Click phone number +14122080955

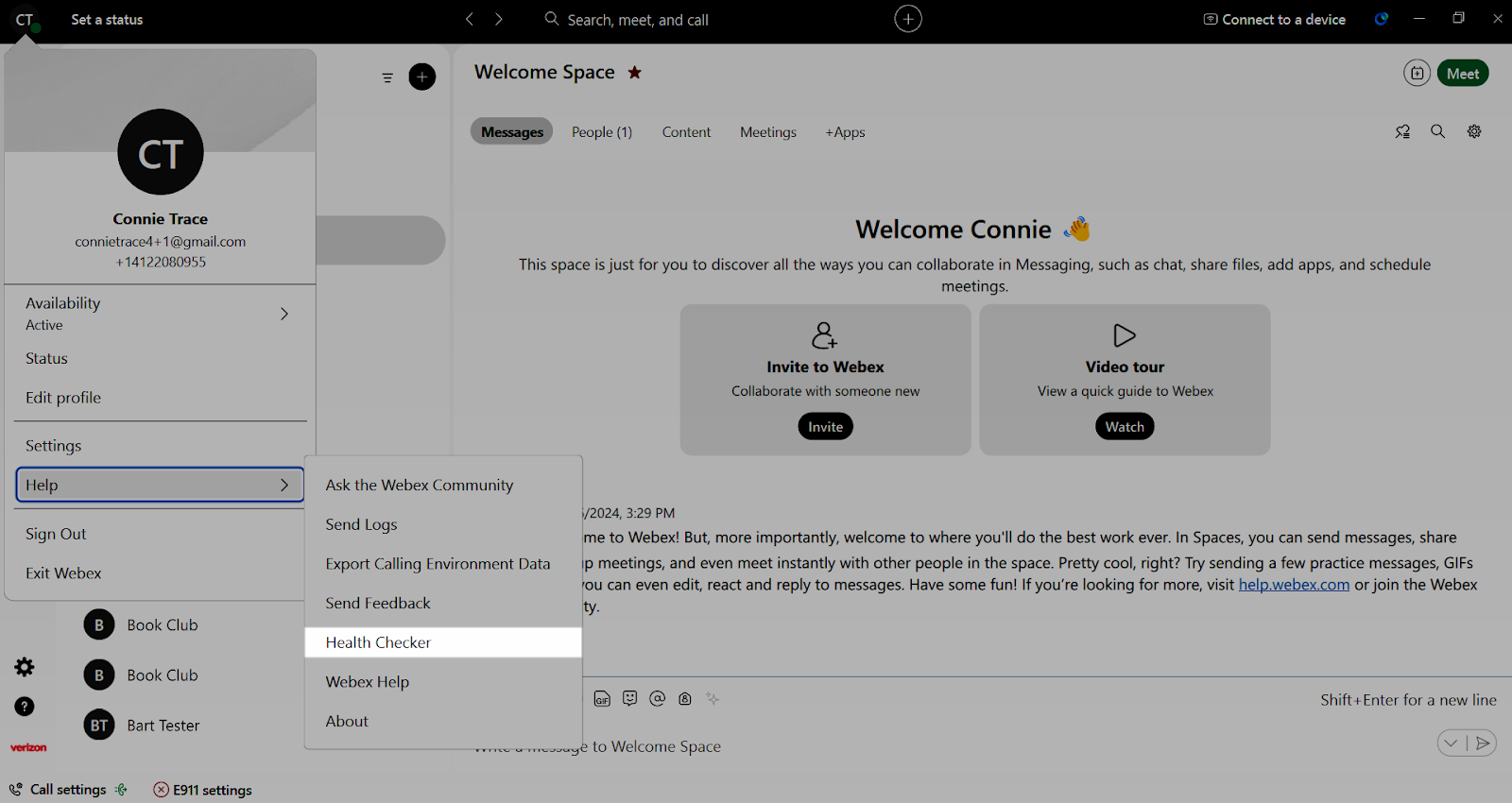pos(161,263)
